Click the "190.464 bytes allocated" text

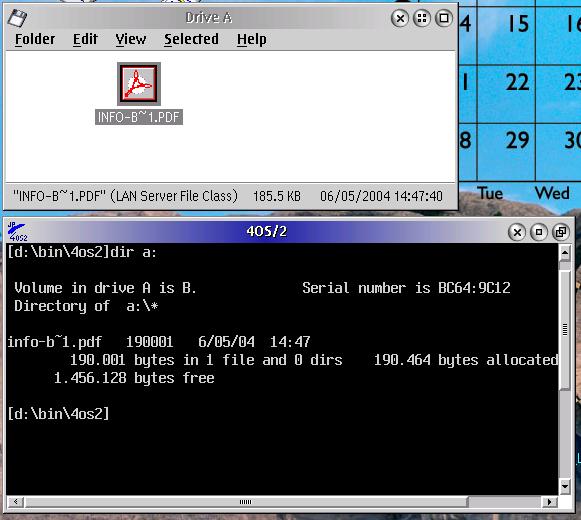tap(465, 360)
